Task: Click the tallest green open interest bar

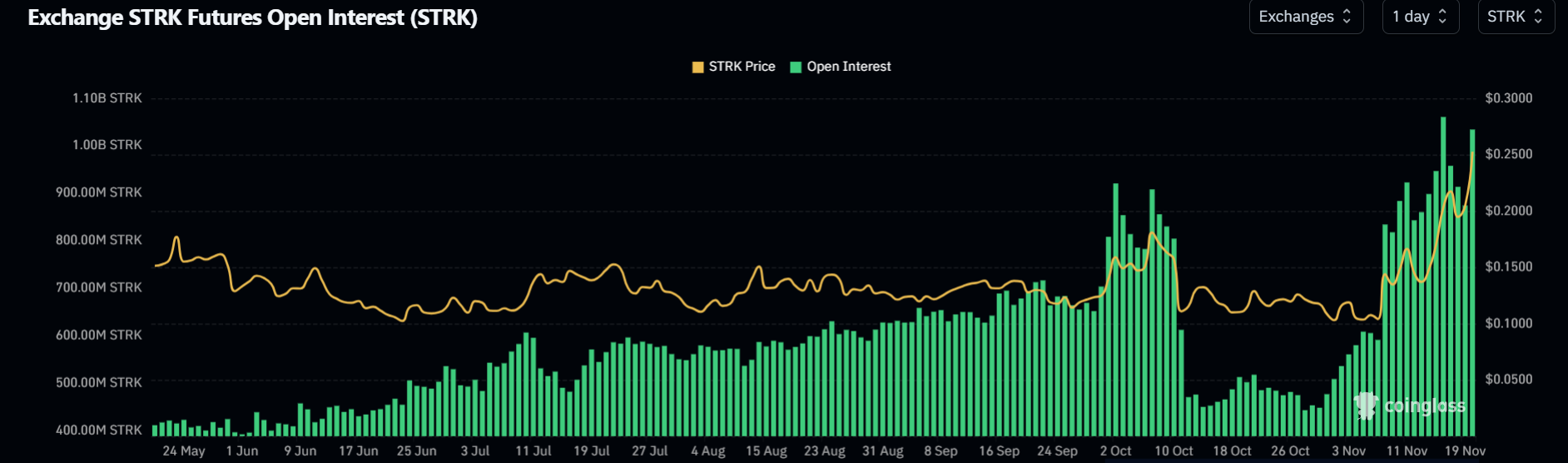Action: (x=1443, y=275)
